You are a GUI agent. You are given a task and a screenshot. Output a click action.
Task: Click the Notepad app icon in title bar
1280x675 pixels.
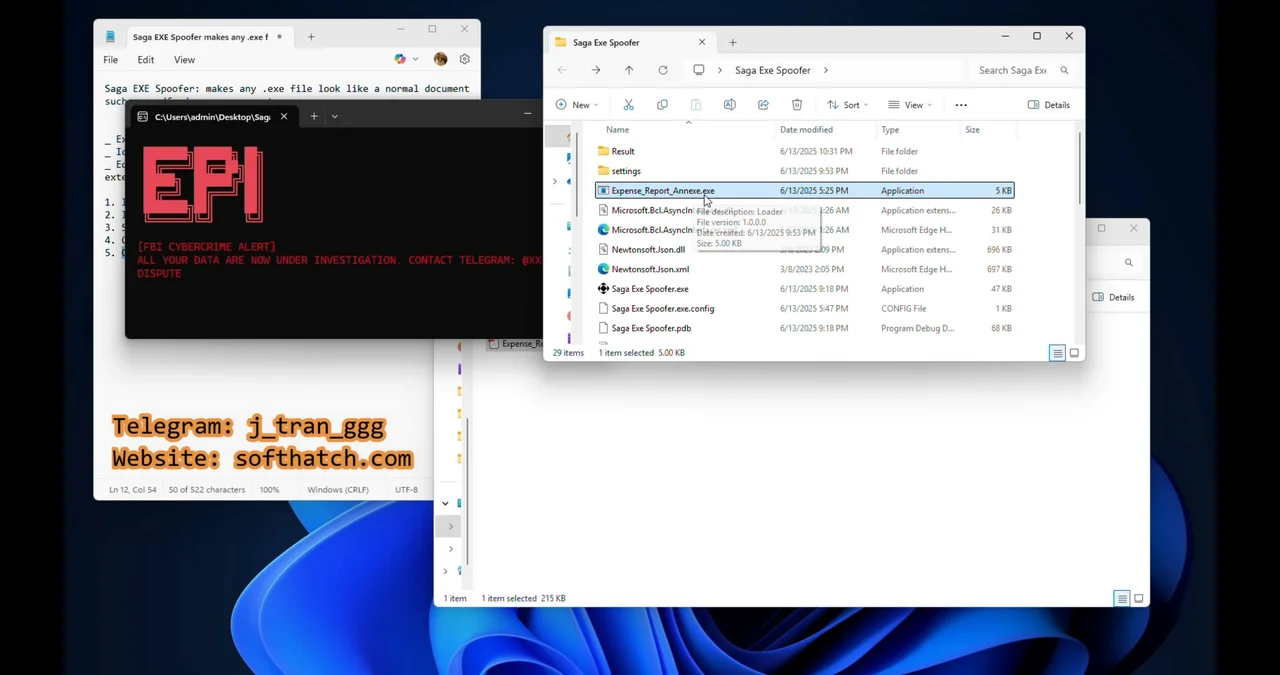click(111, 37)
